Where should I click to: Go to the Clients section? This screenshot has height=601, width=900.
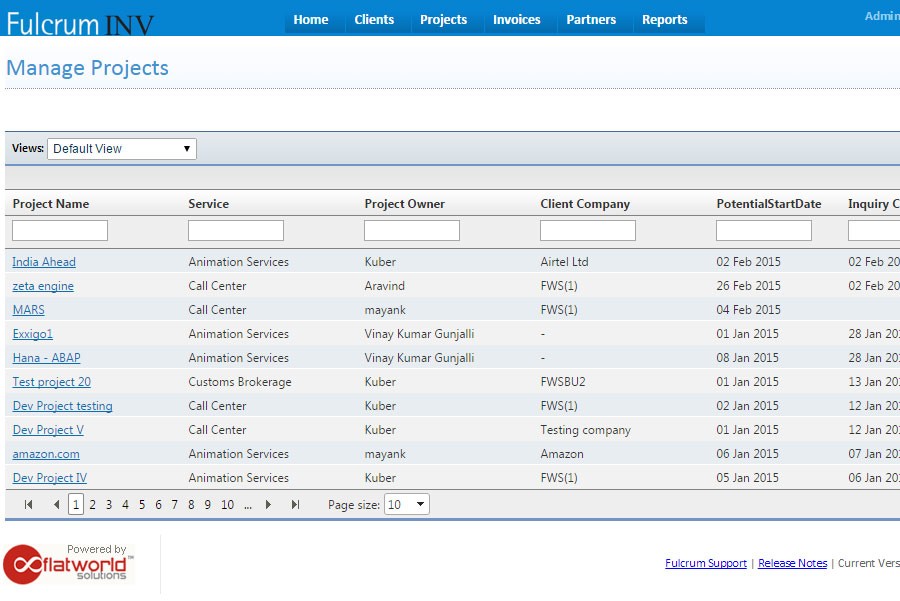[374, 19]
